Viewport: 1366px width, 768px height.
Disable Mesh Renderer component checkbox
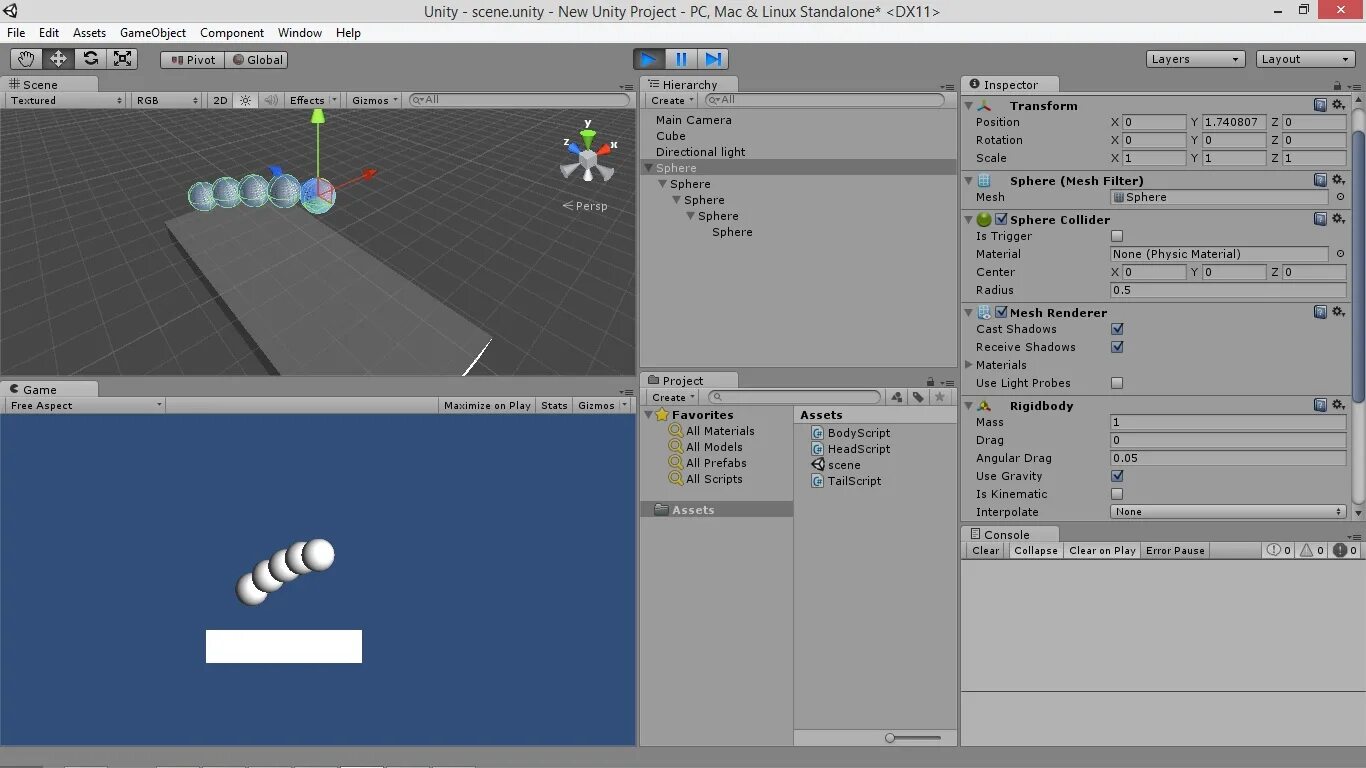pos(1001,312)
